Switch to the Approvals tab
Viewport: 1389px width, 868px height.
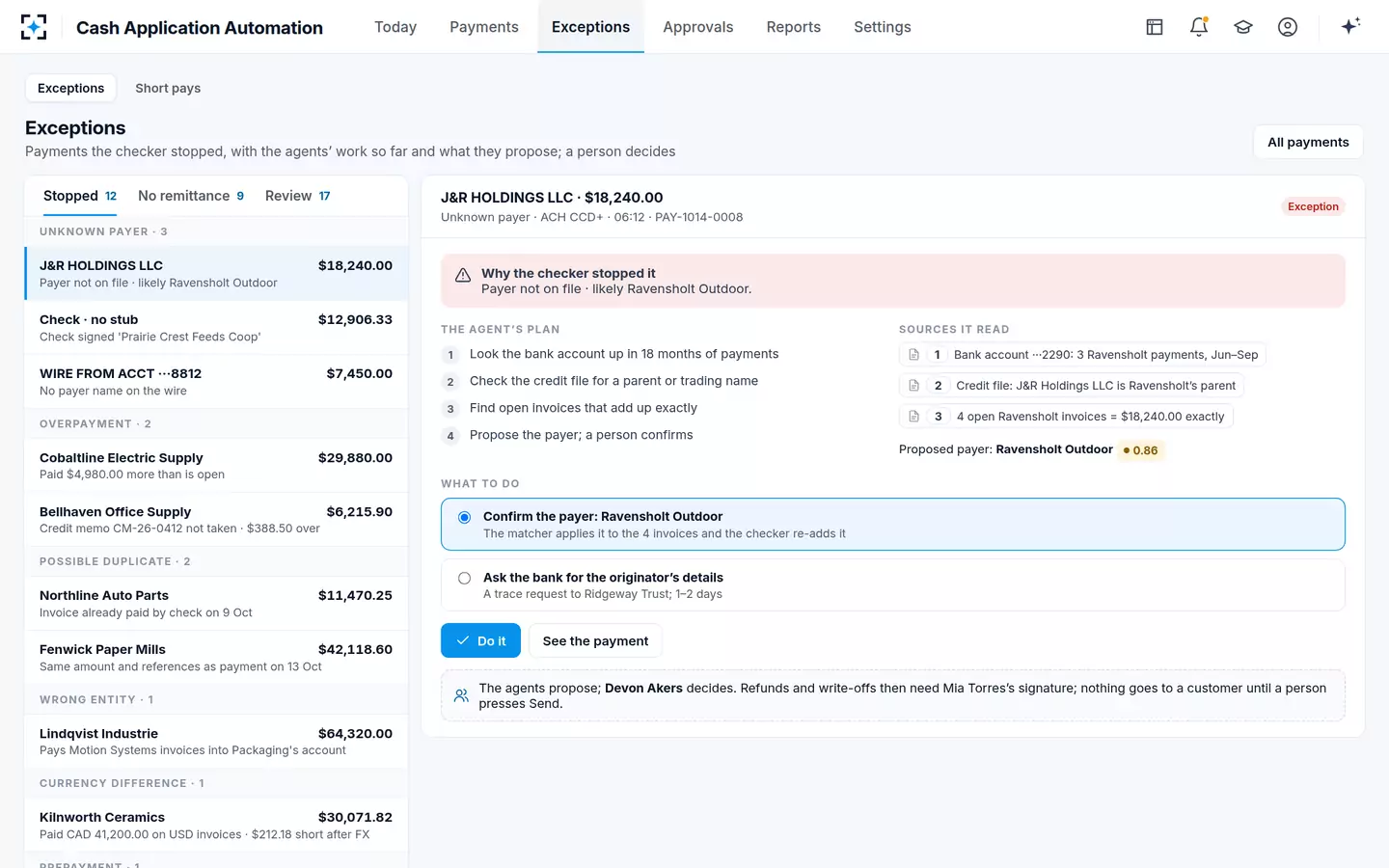698,27
